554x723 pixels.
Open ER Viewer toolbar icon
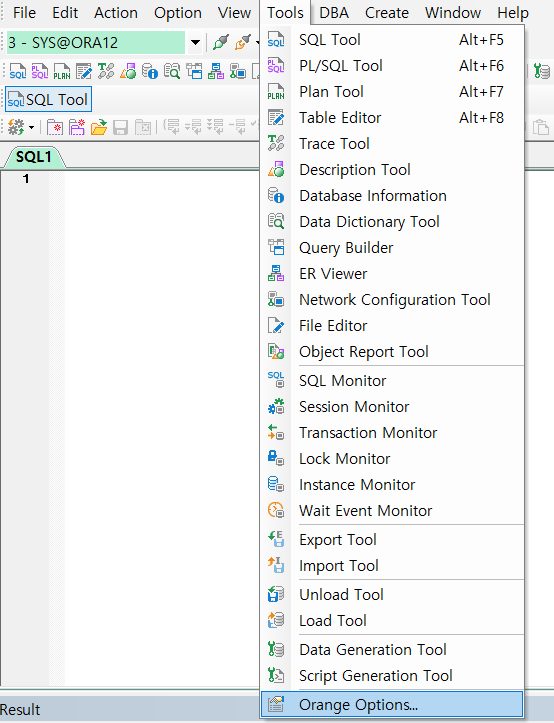[x=216, y=71]
